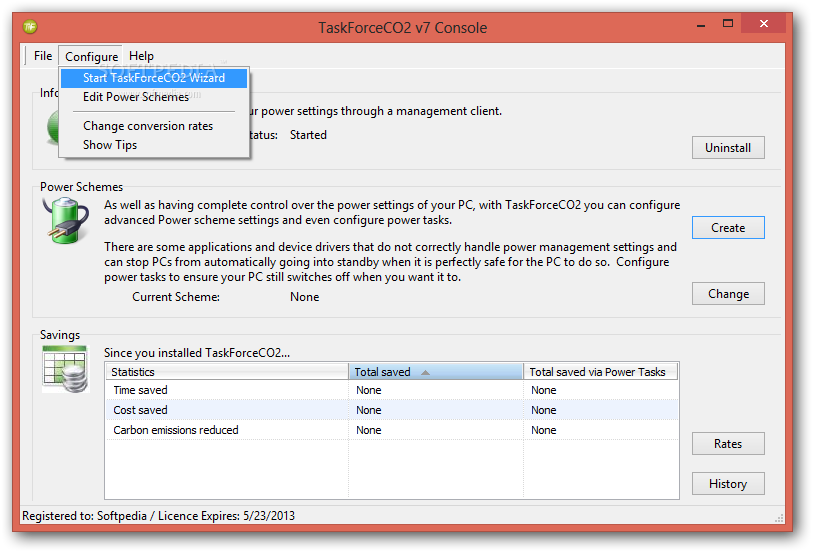Viewport: 813px width, 552px height.
Task: Close the Configure menu
Action: tap(91, 56)
